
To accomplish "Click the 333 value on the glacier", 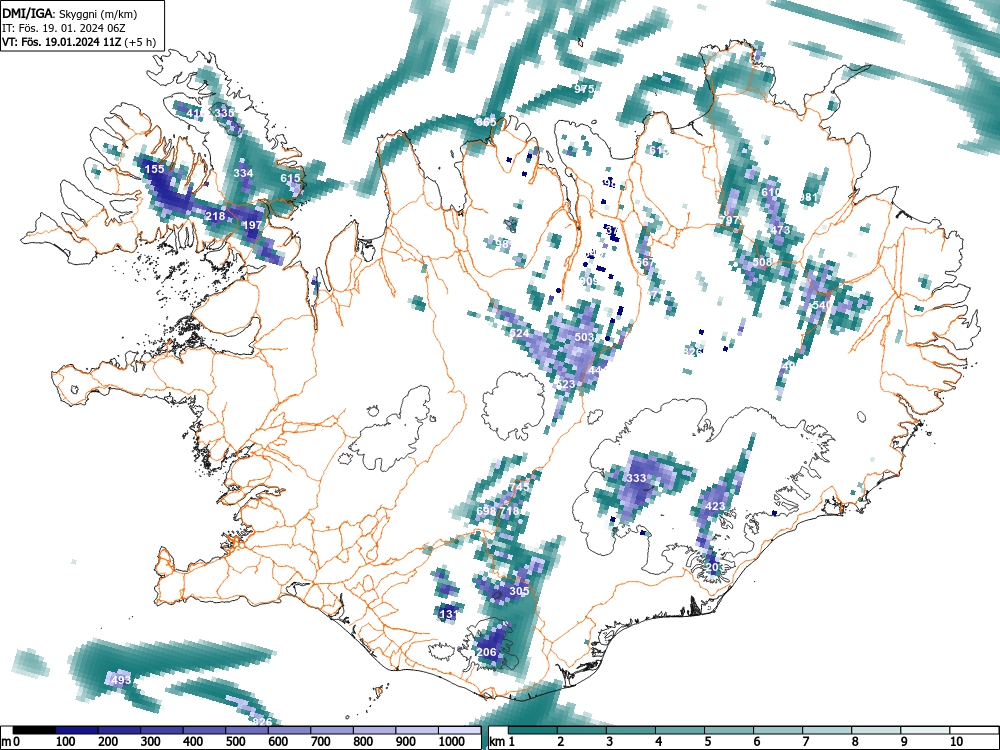I will [x=636, y=478].
